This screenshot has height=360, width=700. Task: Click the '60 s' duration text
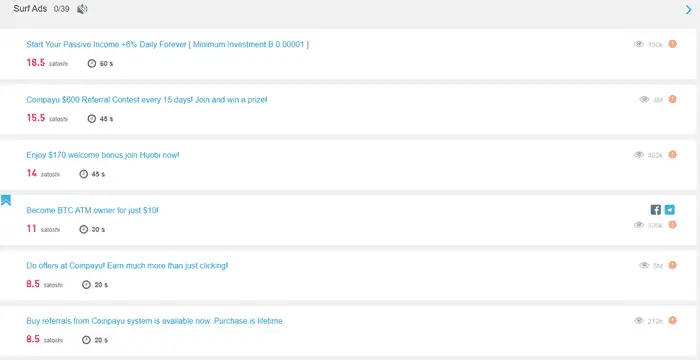[x=106, y=64]
